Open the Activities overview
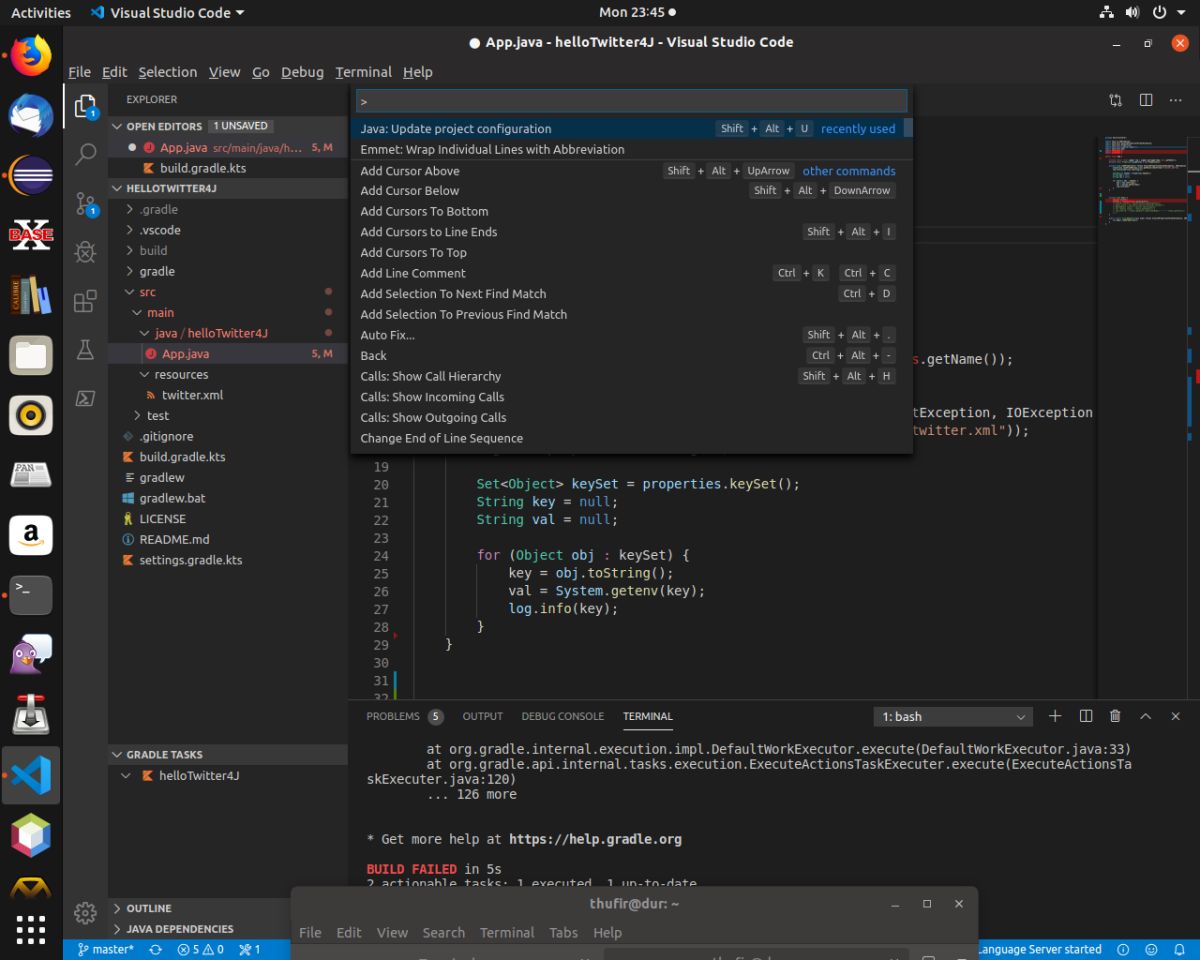Screen dimensions: 1200x960 tap(41, 13)
